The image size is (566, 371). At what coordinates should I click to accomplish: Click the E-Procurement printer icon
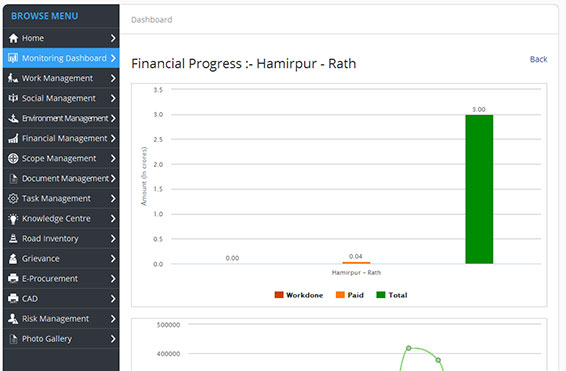(x=13, y=279)
